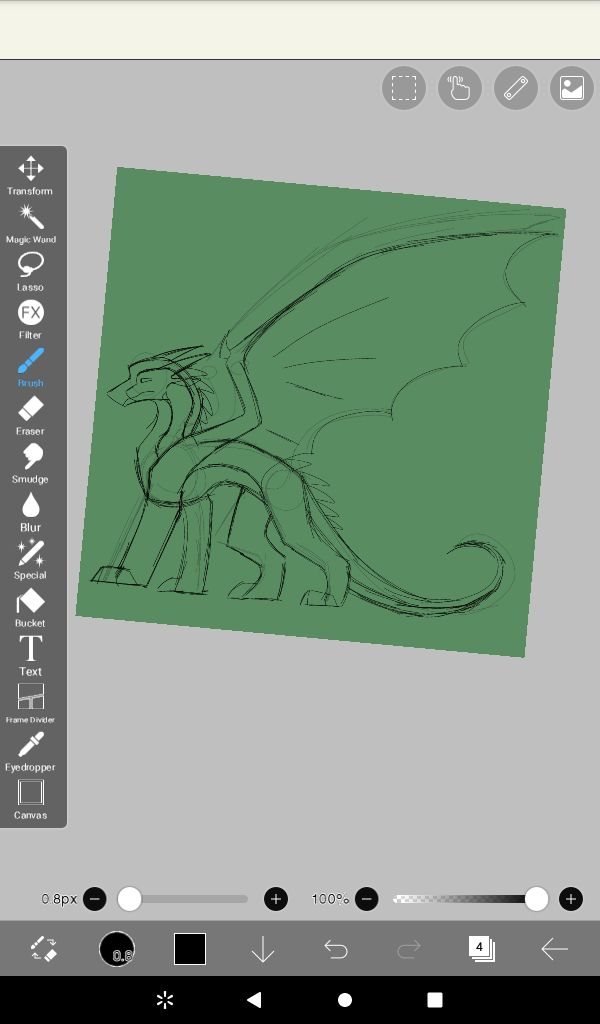Decrease brush thickness with minus button
Screen dimensions: 600x1024
95,899
